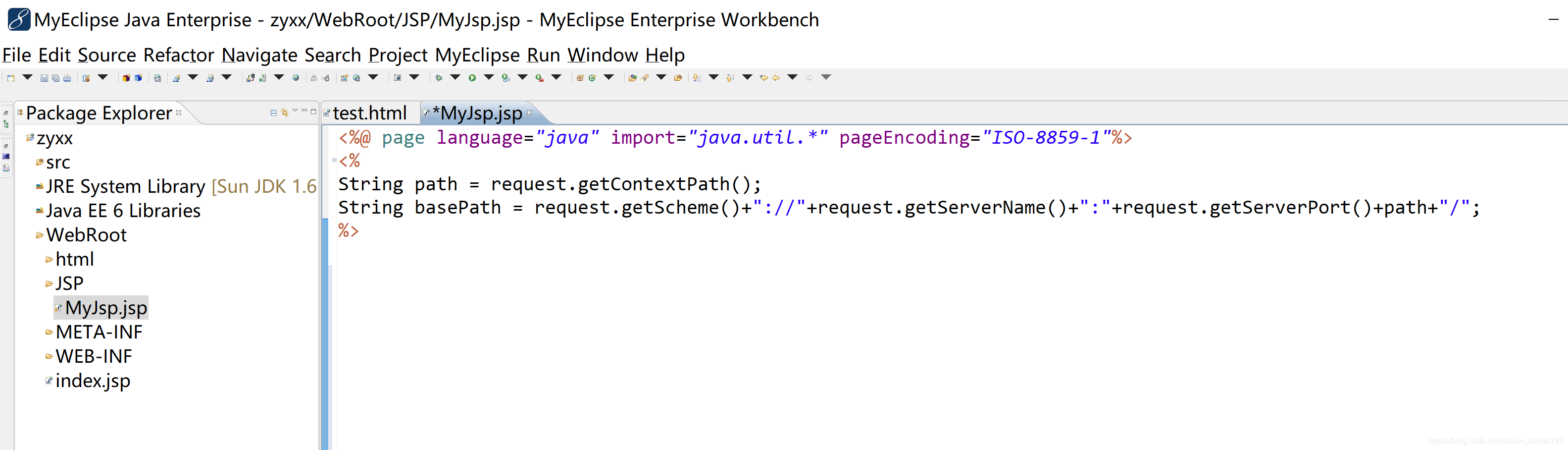
Task: Click the New file toolbar icon
Action: point(11,78)
